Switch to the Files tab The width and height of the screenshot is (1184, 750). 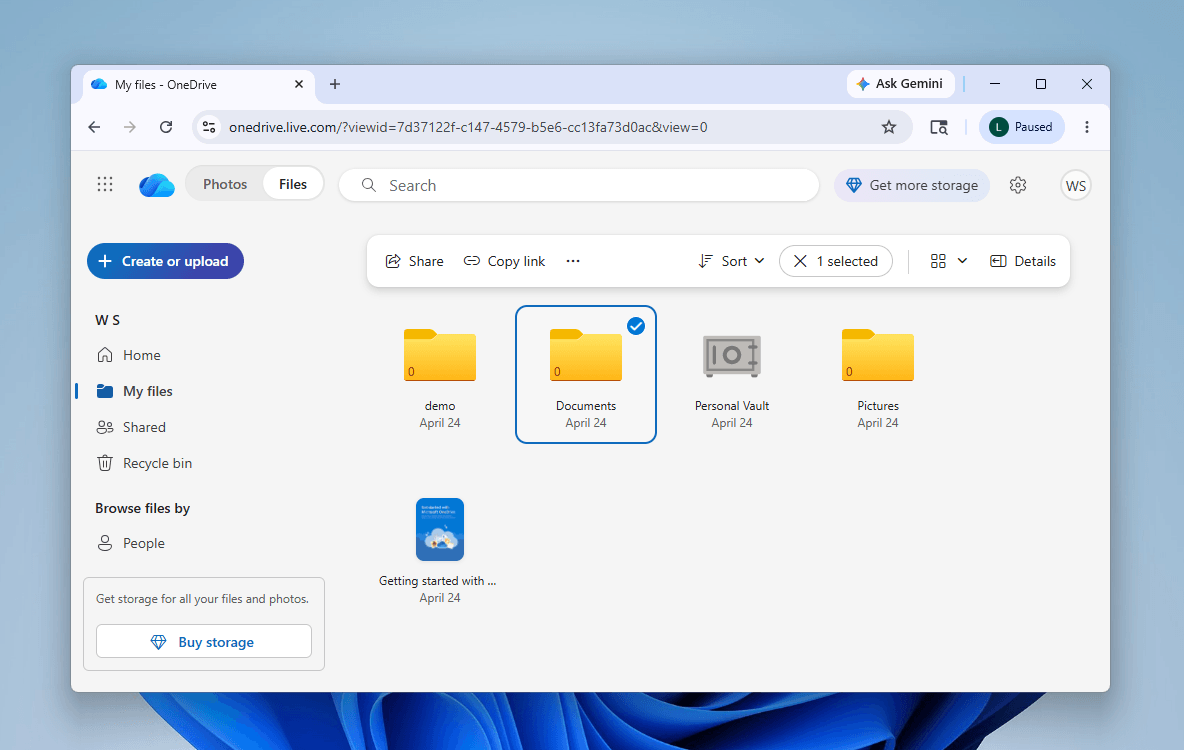(x=293, y=184)
